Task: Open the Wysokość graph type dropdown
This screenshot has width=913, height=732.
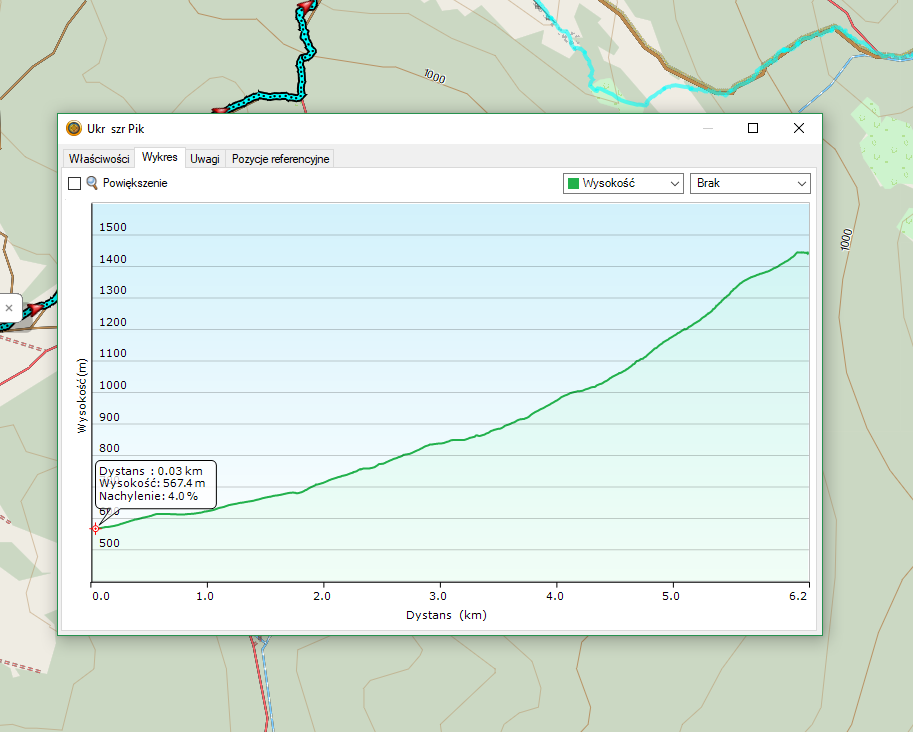Action: pos(623,183)
